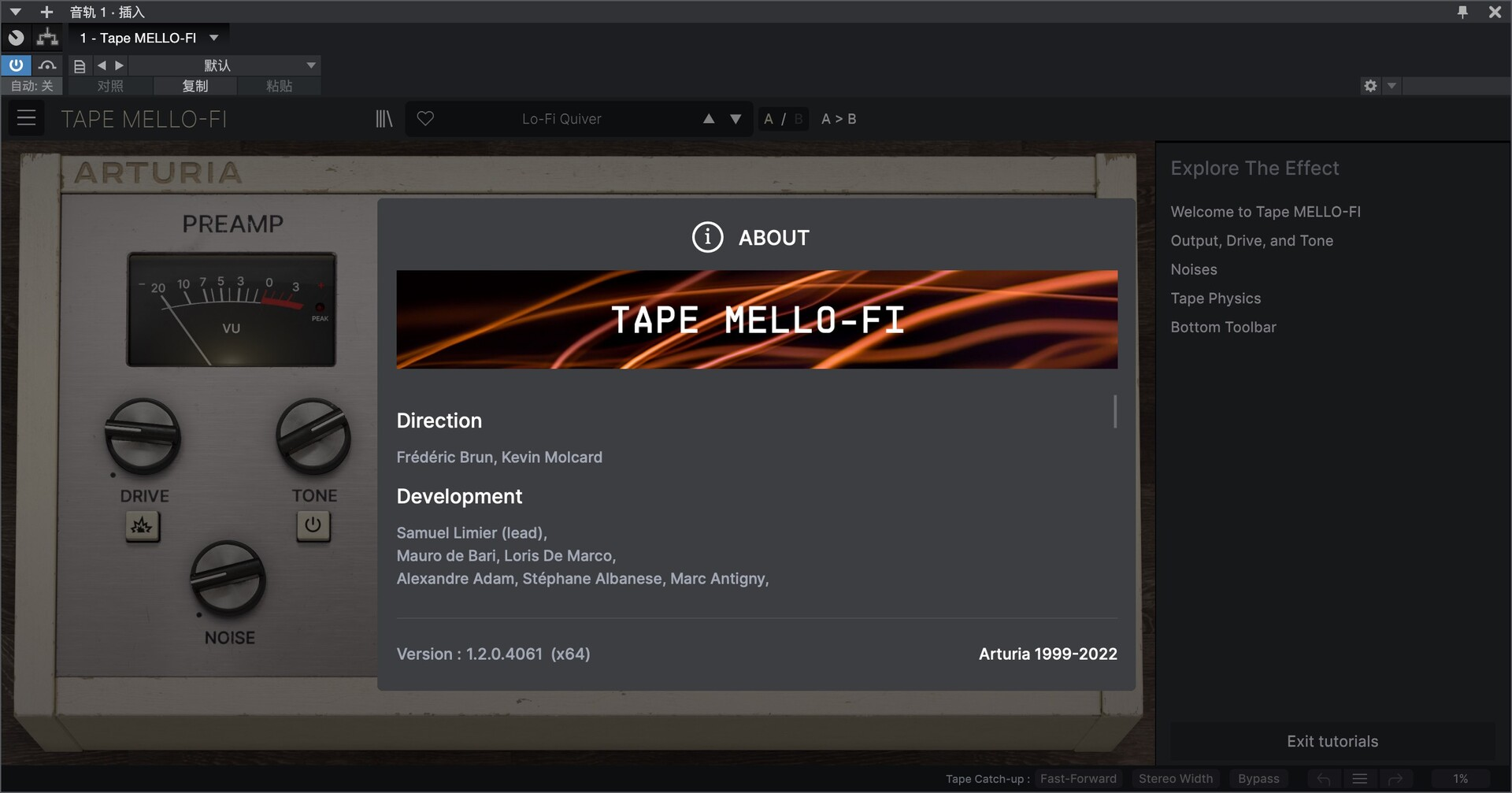Image resolution: width=1512 pixels, height=793 pixels.
Task: Enable Bypass in the bottom toolbar
Action: click(1258, 778)
